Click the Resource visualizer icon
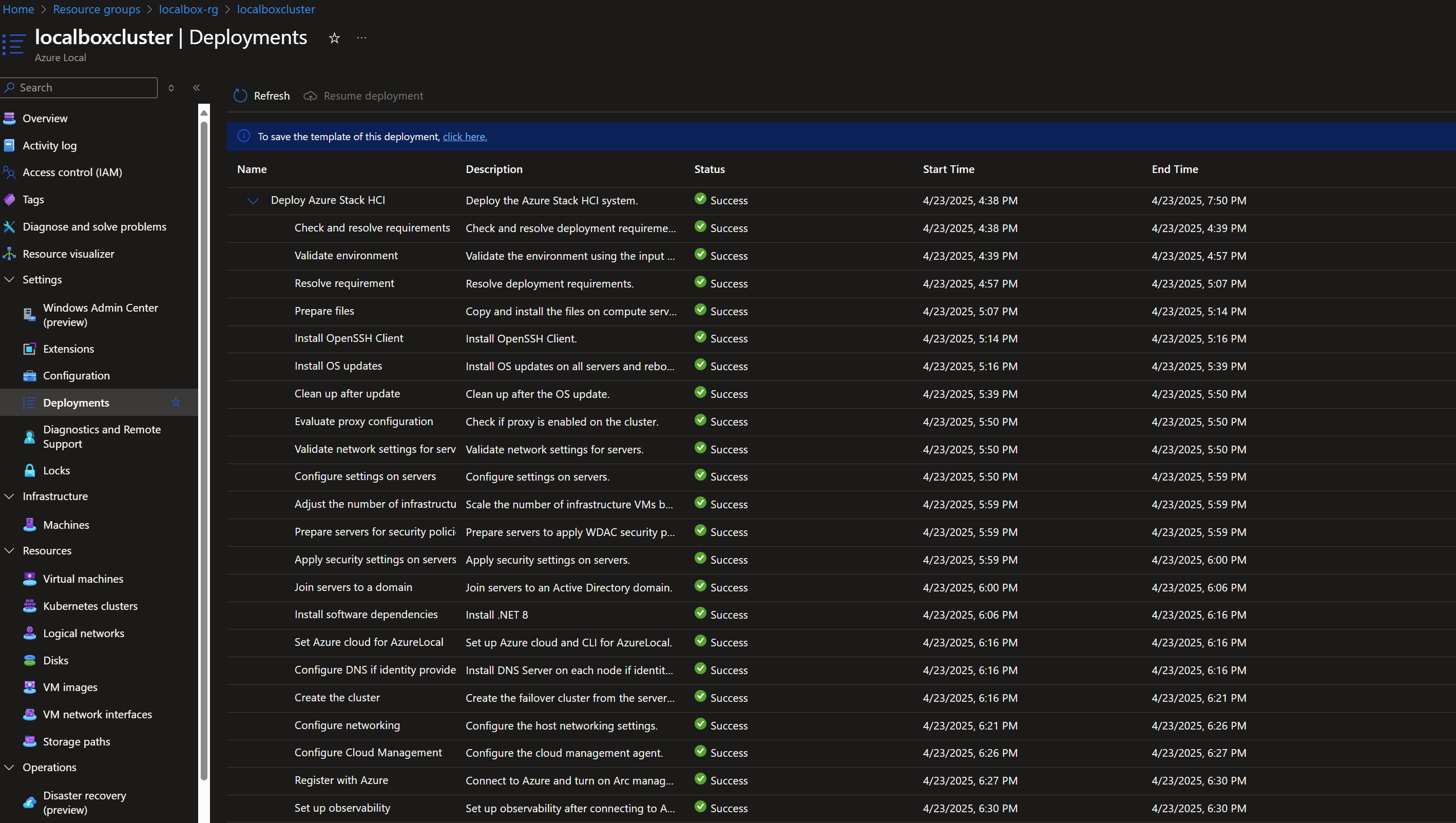1456x823 pixels. (x=9, y=254)
